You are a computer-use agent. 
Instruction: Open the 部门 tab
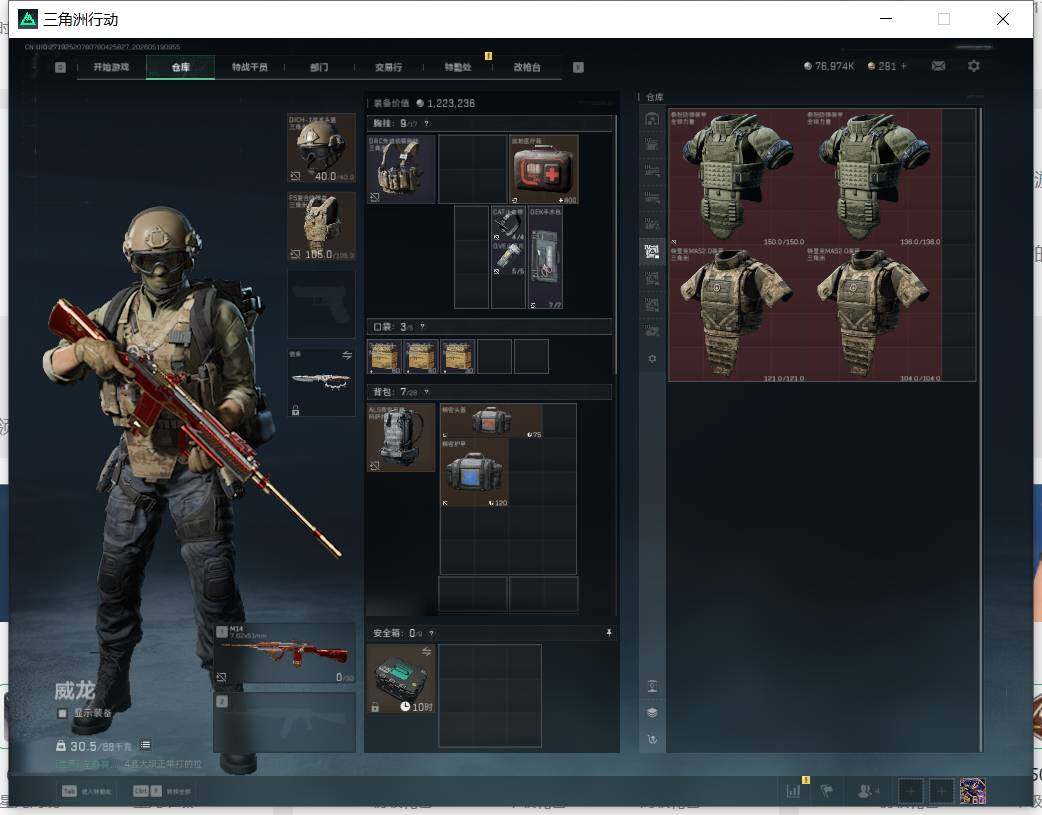[319, 67]
